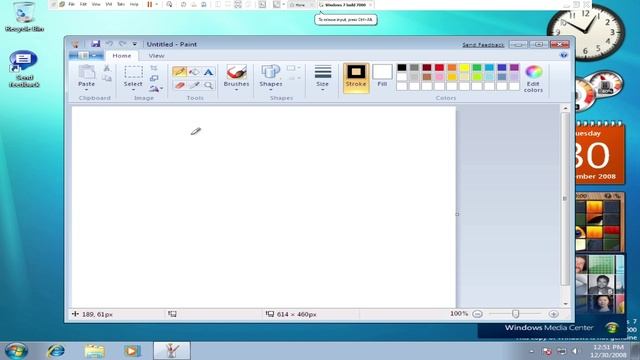Image resolution: width=640 pixels, height=360 pixels.
Task: Open the Edit colors dialog
Action: point(533,78)
